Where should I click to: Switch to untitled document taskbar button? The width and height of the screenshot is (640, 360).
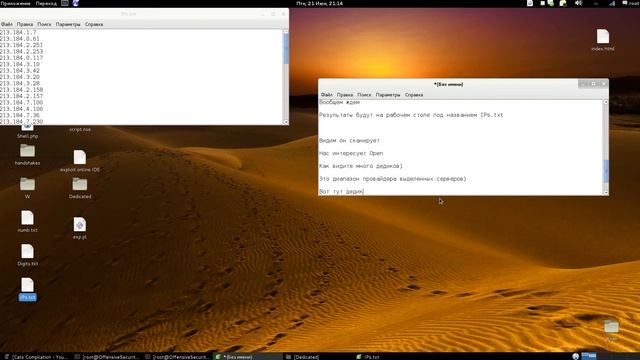(x=248, y=357)
